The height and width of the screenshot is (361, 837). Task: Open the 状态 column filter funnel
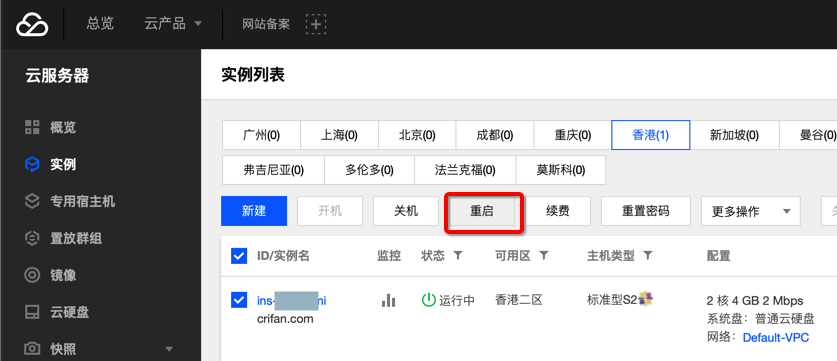point(457,256)
